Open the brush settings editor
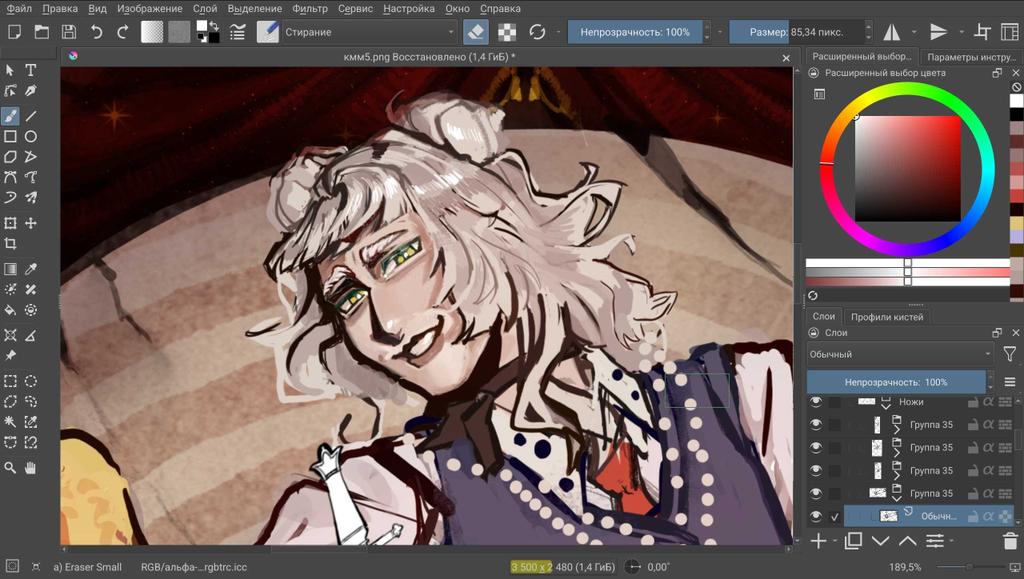 (x=238, y=32)
